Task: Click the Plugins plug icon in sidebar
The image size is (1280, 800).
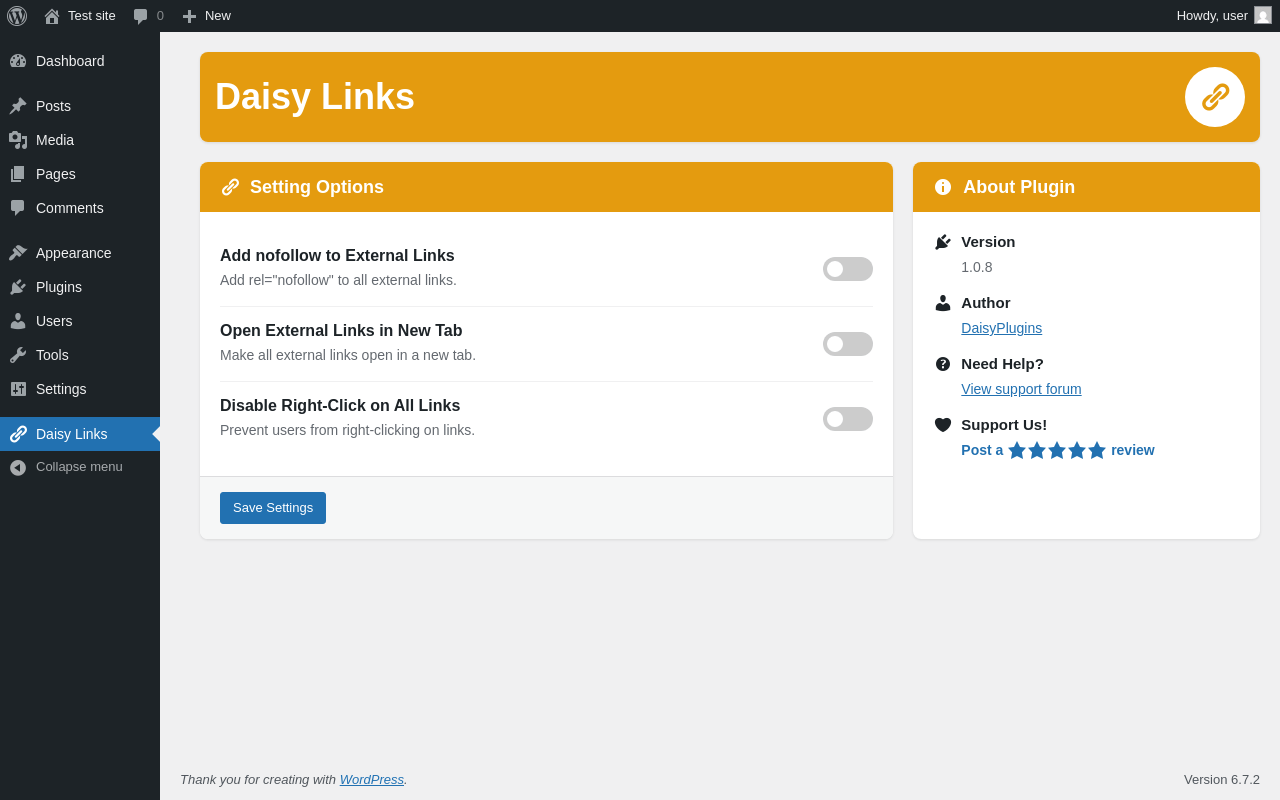Action: point(18,287)
